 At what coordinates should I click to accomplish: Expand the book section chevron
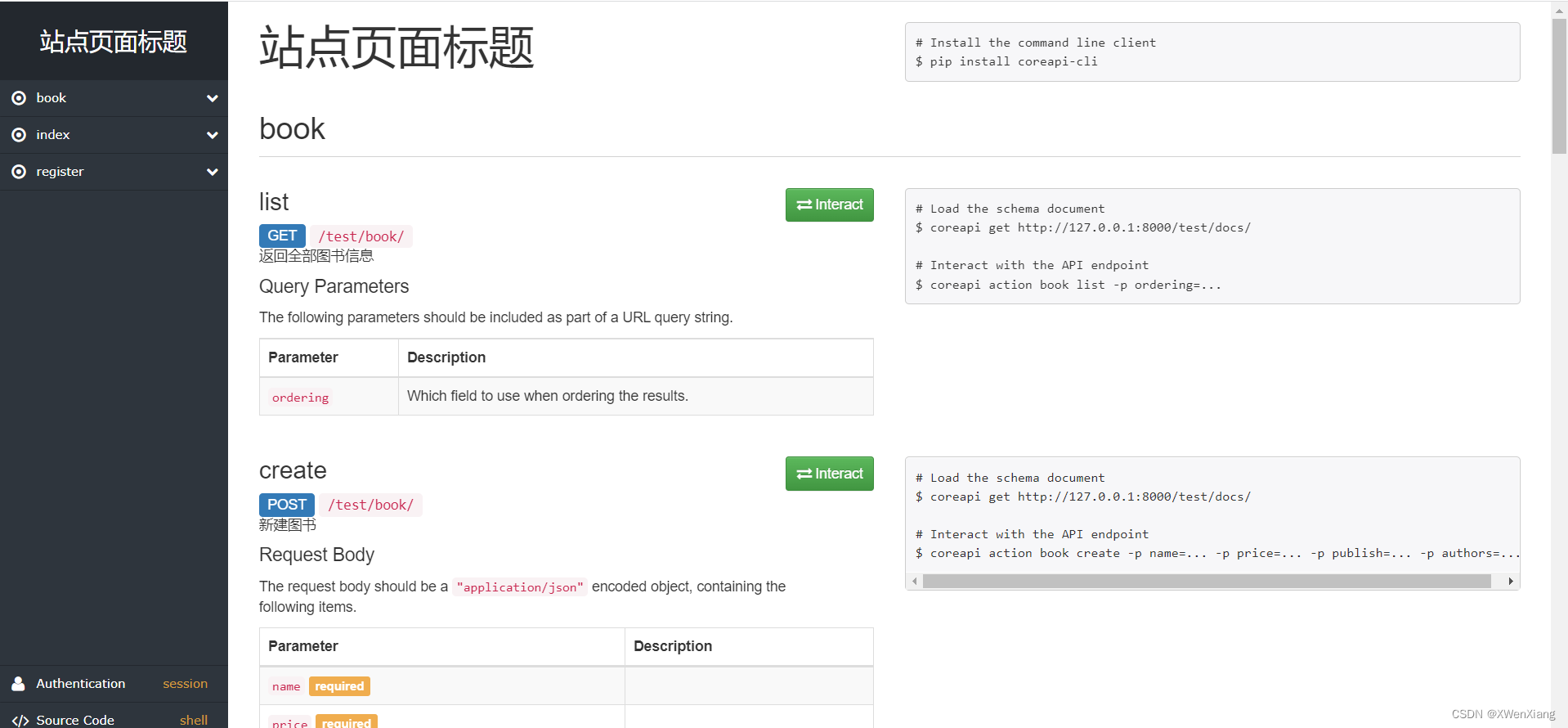pos(213,98)
